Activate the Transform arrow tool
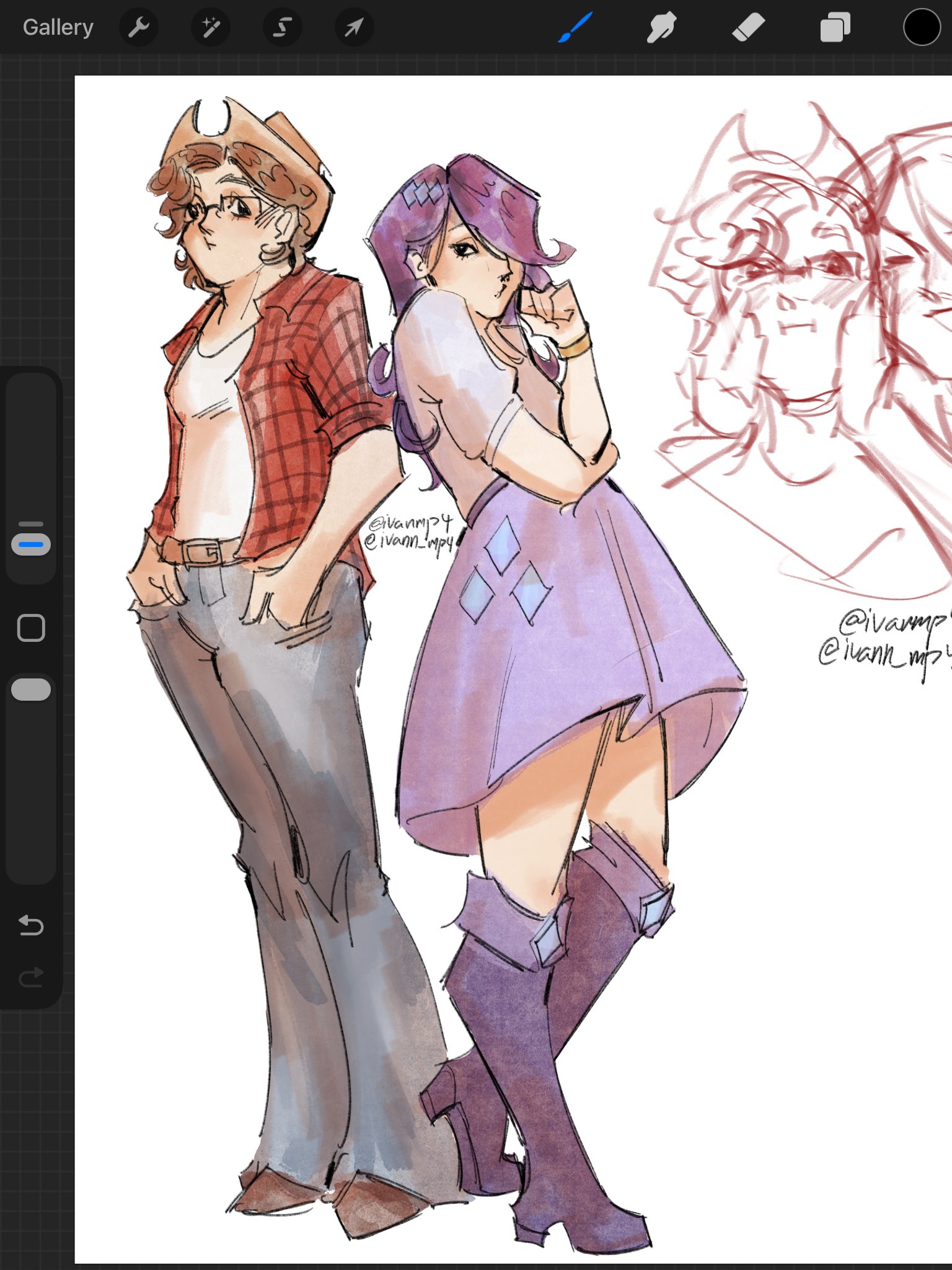The width and height of the screenshot is (952, 1270). point(354,27)
